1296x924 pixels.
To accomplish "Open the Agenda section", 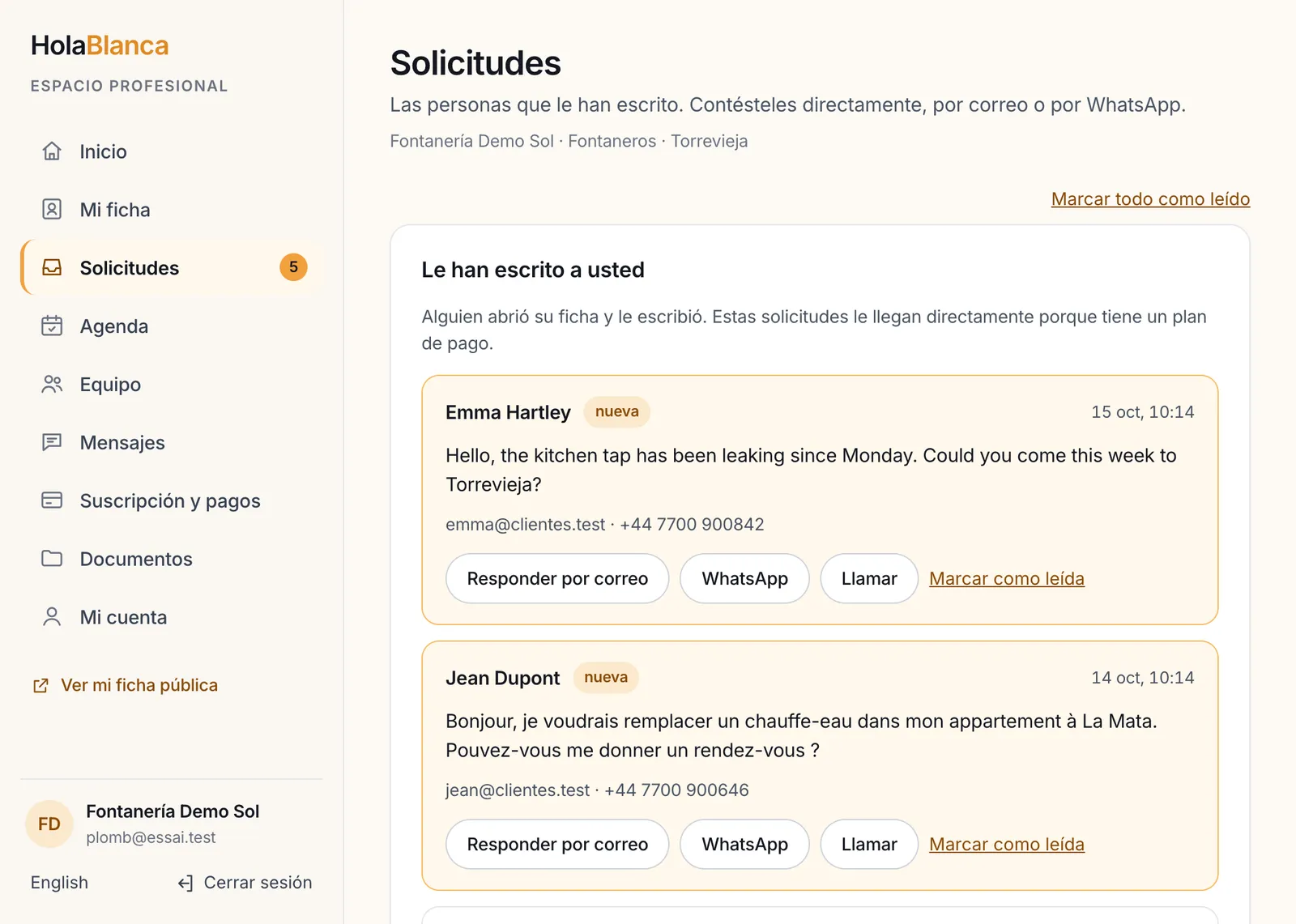I will (x=172, y=326).
